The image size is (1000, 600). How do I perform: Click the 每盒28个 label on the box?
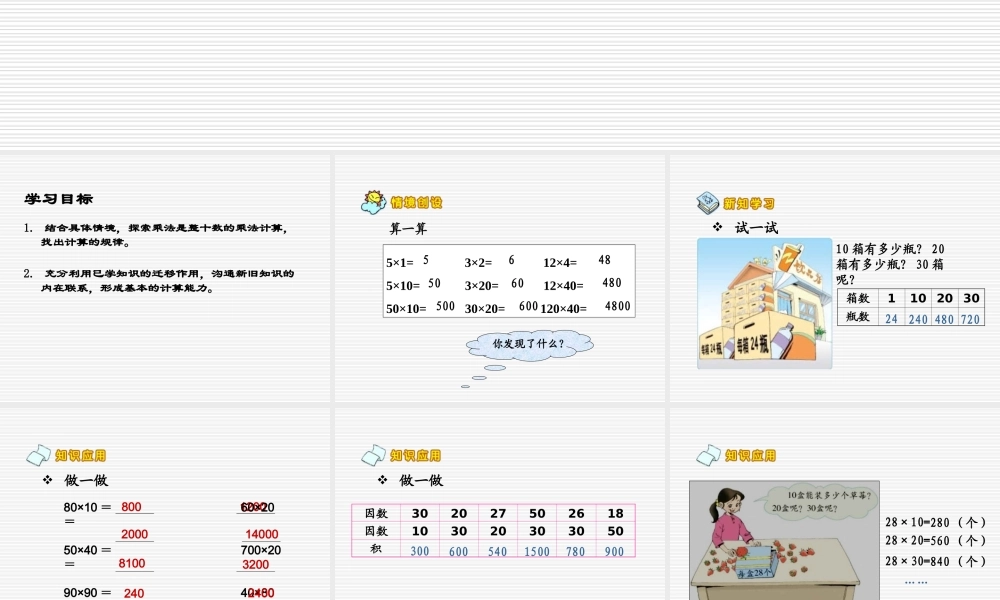coord(756,573)
